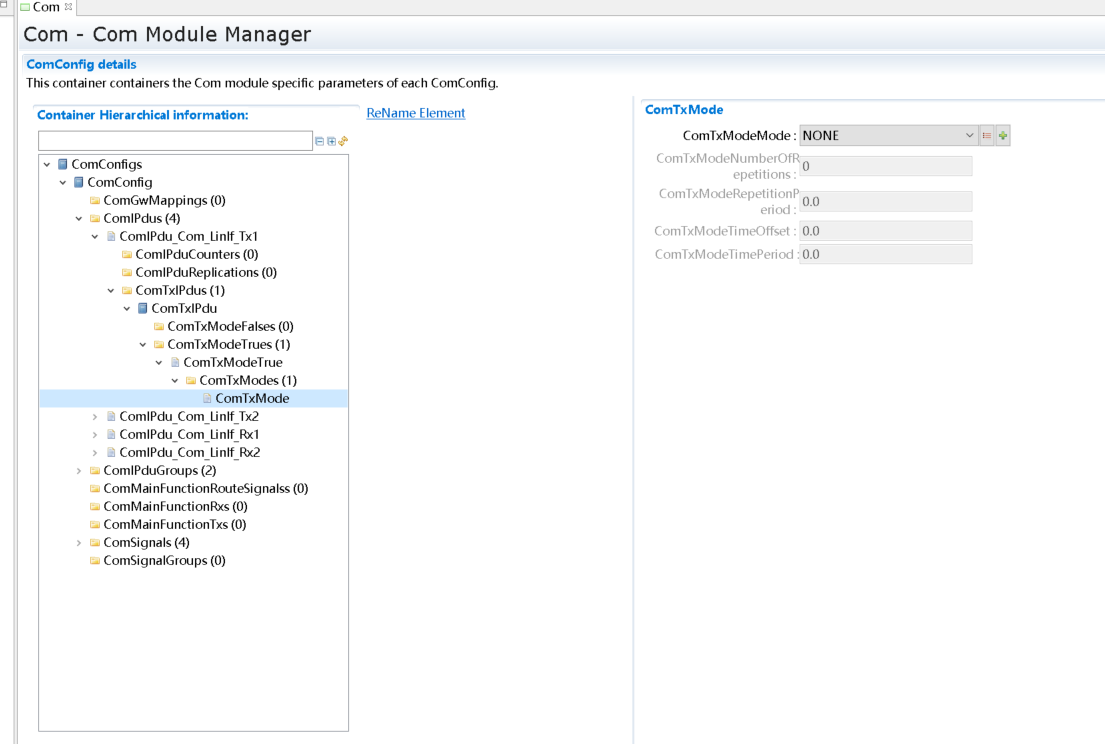Click the ComTxIPdu container icon
The image size is (1105, 744).
tap(142, 308)
